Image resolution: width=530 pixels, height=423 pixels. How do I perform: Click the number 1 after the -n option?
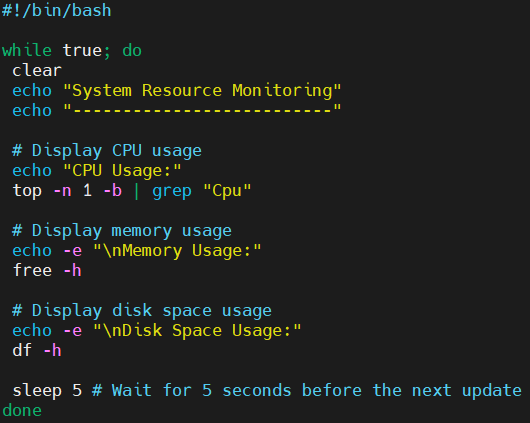[x=87, y=190]
